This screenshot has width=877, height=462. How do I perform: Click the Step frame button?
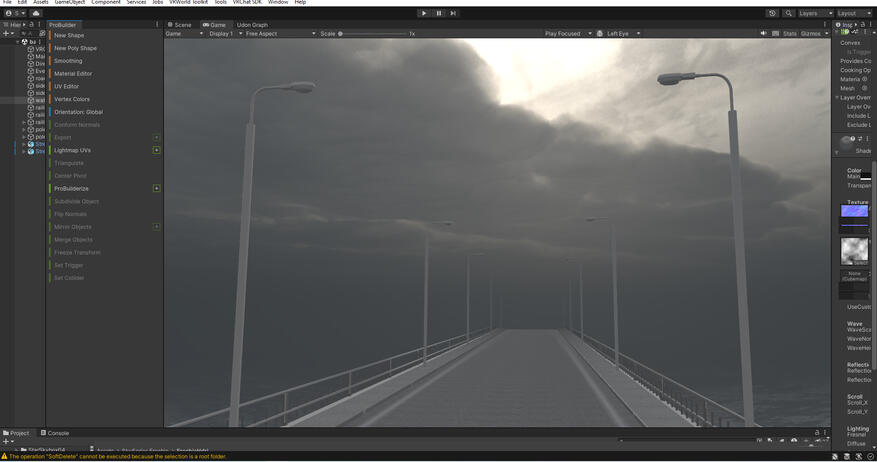[453, 13]
